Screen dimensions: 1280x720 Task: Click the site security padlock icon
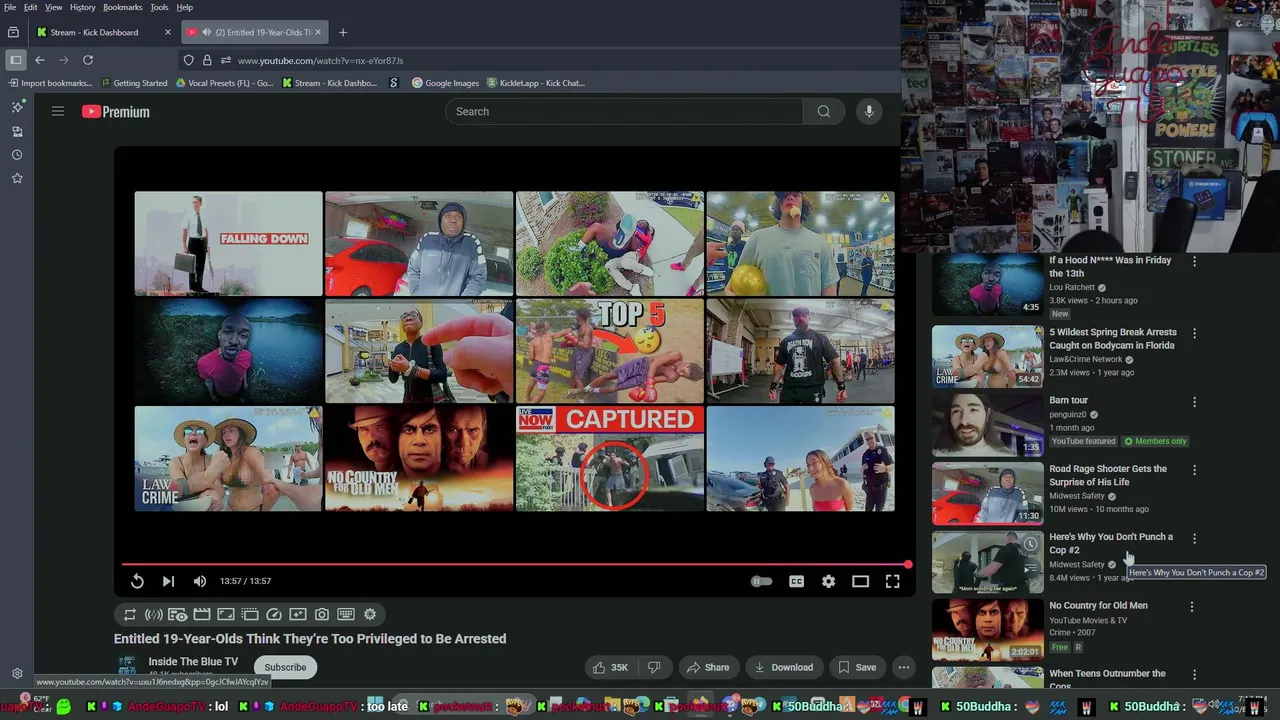pyautogui.click(x=207, y=60)
